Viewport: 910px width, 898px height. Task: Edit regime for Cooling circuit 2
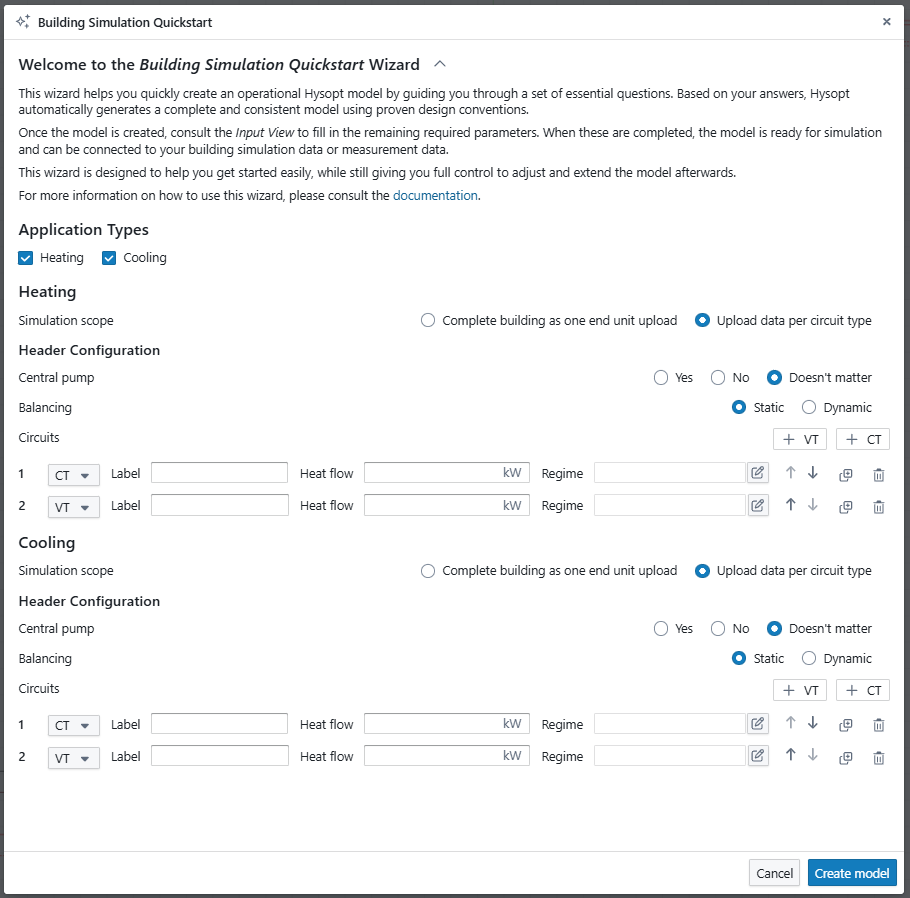pos(758,756)
